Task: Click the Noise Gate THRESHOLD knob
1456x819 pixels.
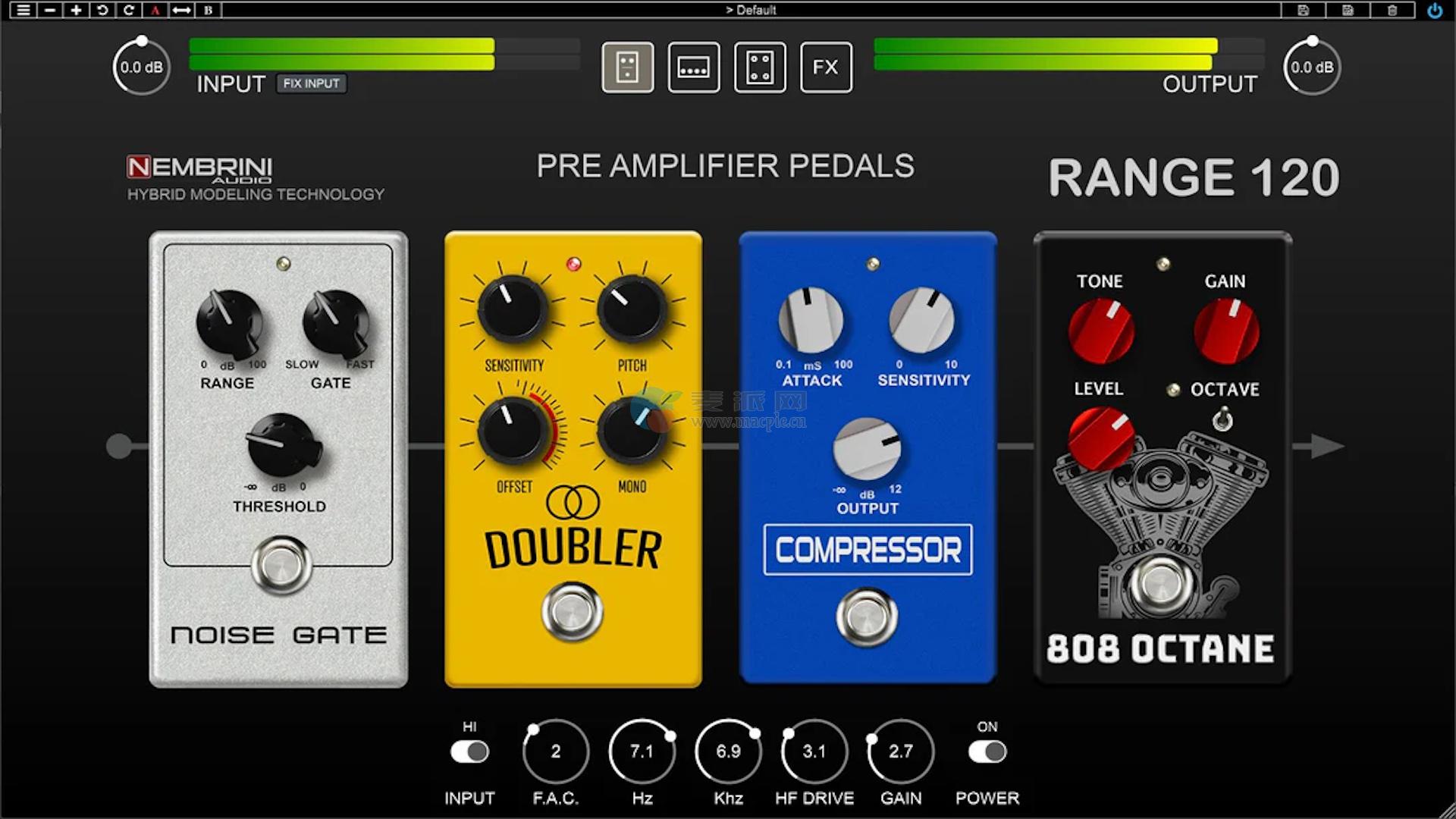Action: (x=280, y=445)
